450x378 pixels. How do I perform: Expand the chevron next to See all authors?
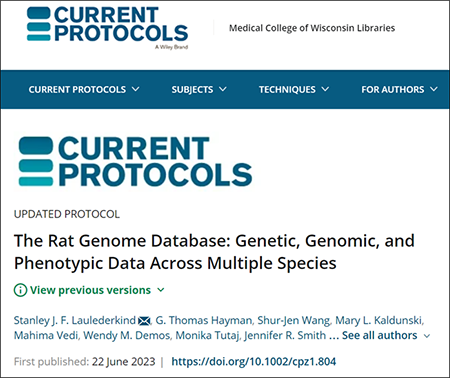pos(427,336)
